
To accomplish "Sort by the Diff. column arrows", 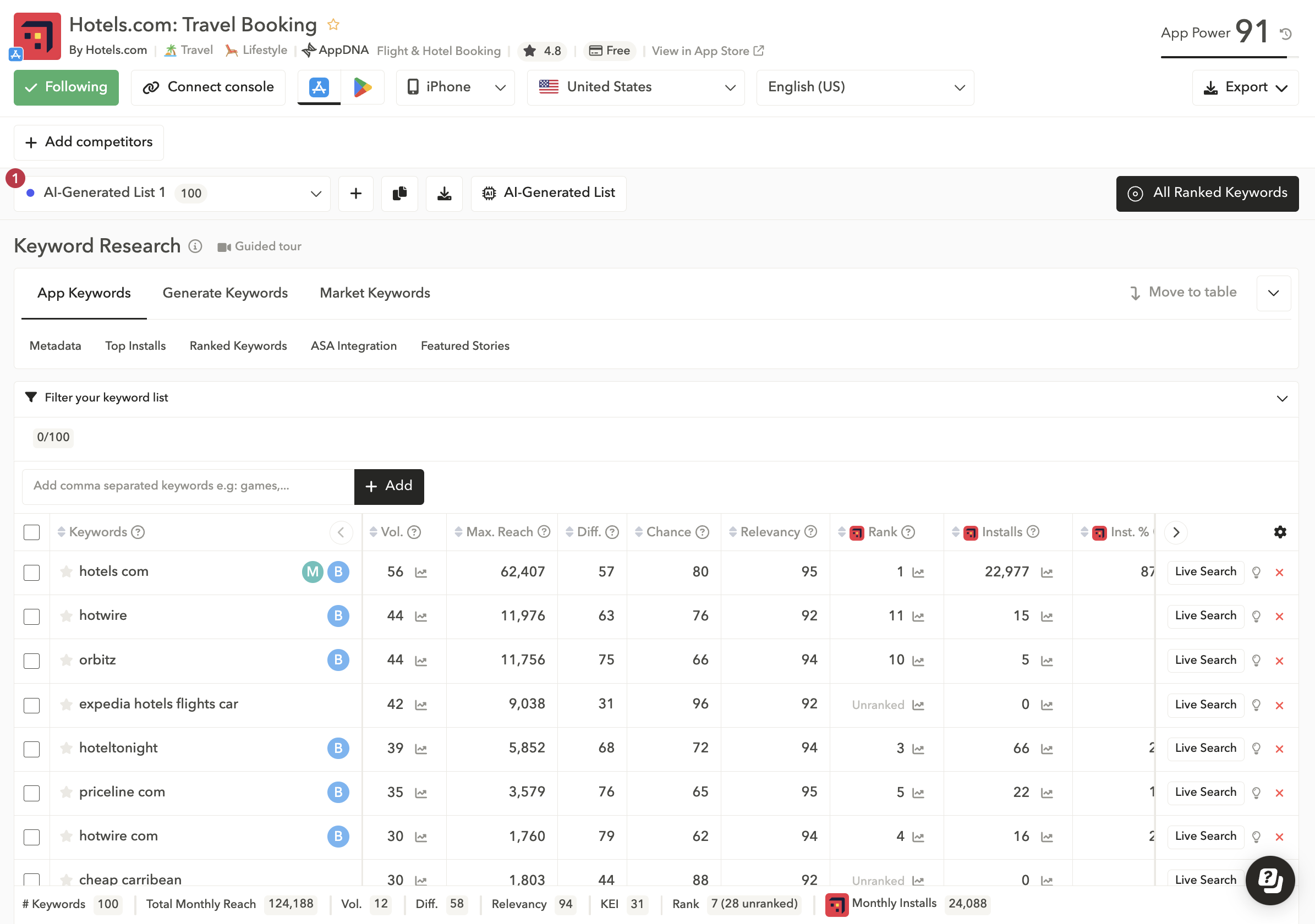I will (x=569, y=532).
